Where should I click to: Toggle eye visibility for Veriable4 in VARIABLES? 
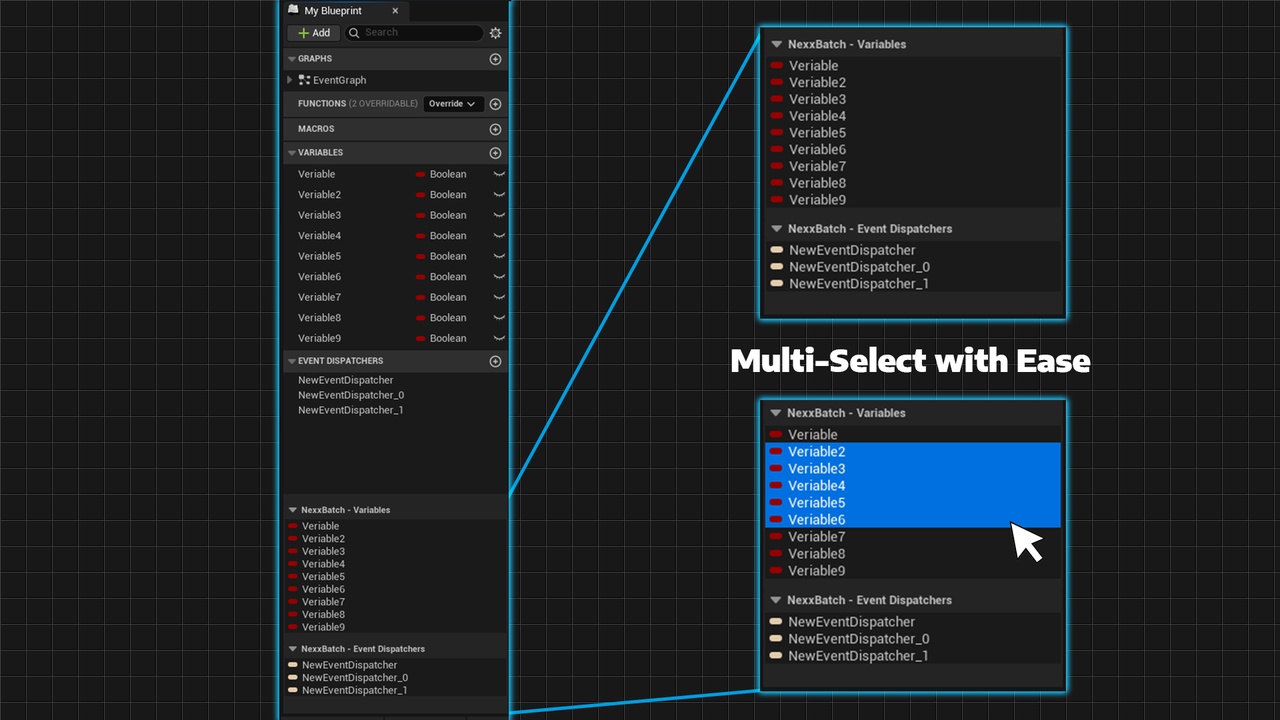[x=499, y=236]
